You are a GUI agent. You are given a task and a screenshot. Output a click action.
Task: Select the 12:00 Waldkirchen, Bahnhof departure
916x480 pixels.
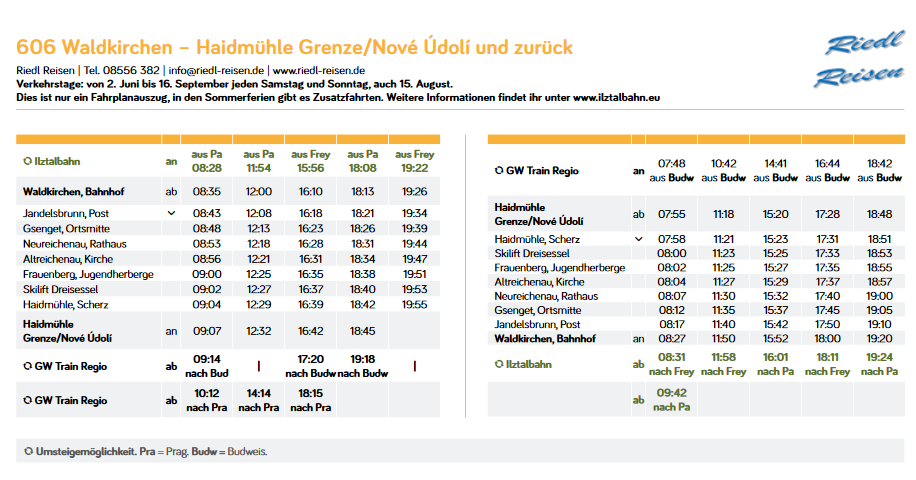point(258,192)
